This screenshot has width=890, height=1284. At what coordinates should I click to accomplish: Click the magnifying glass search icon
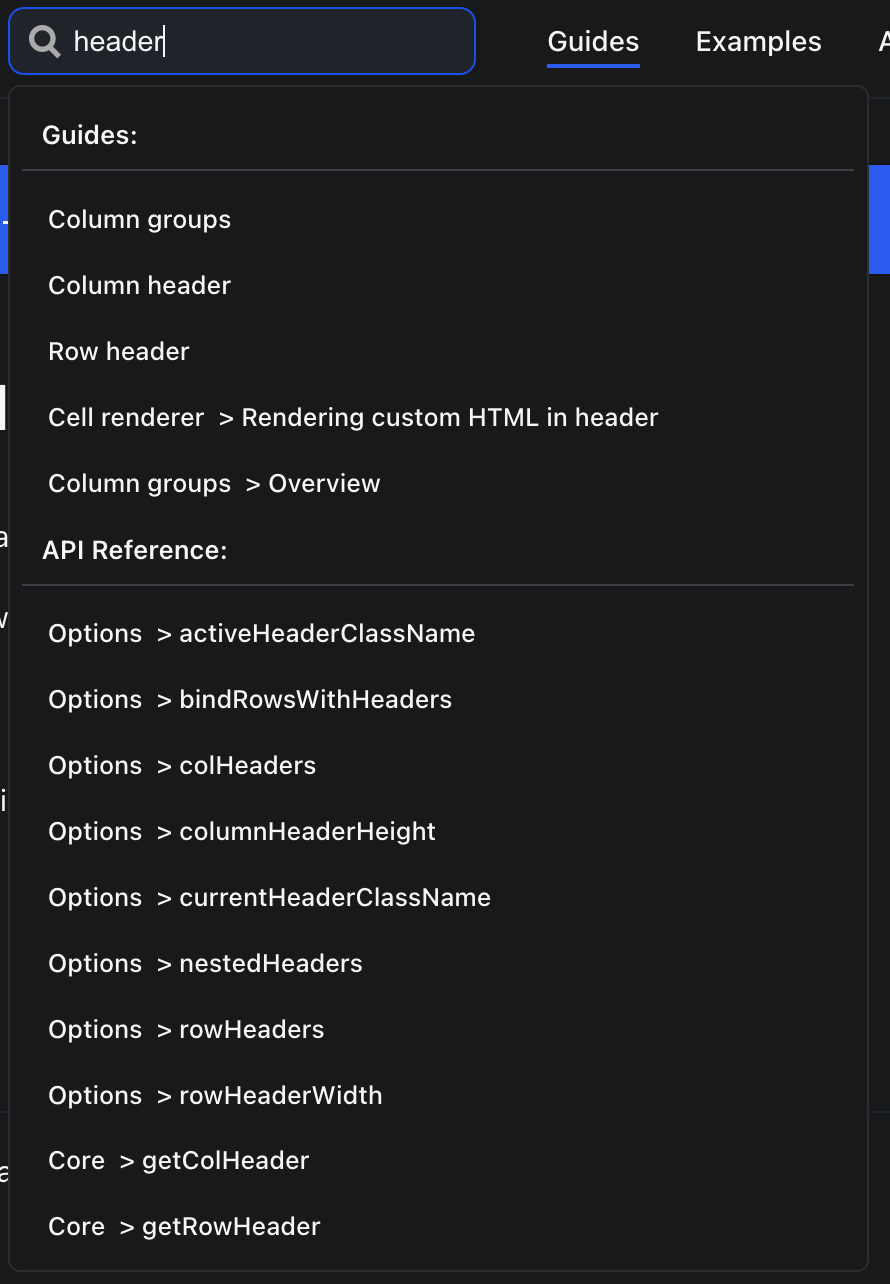coord(44,42)
